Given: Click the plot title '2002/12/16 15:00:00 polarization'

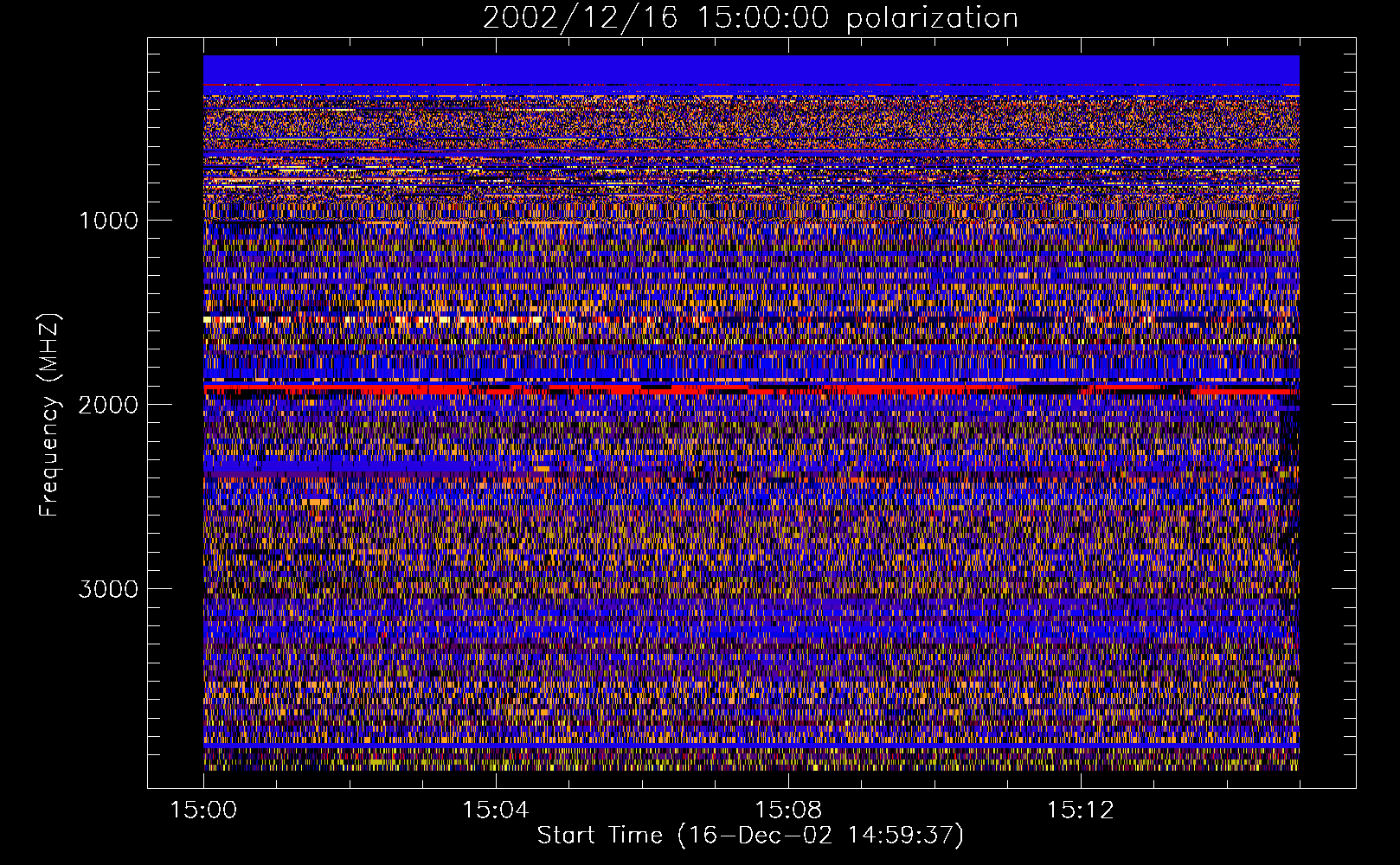Looking at the screenshot, I should click(750, 17).
